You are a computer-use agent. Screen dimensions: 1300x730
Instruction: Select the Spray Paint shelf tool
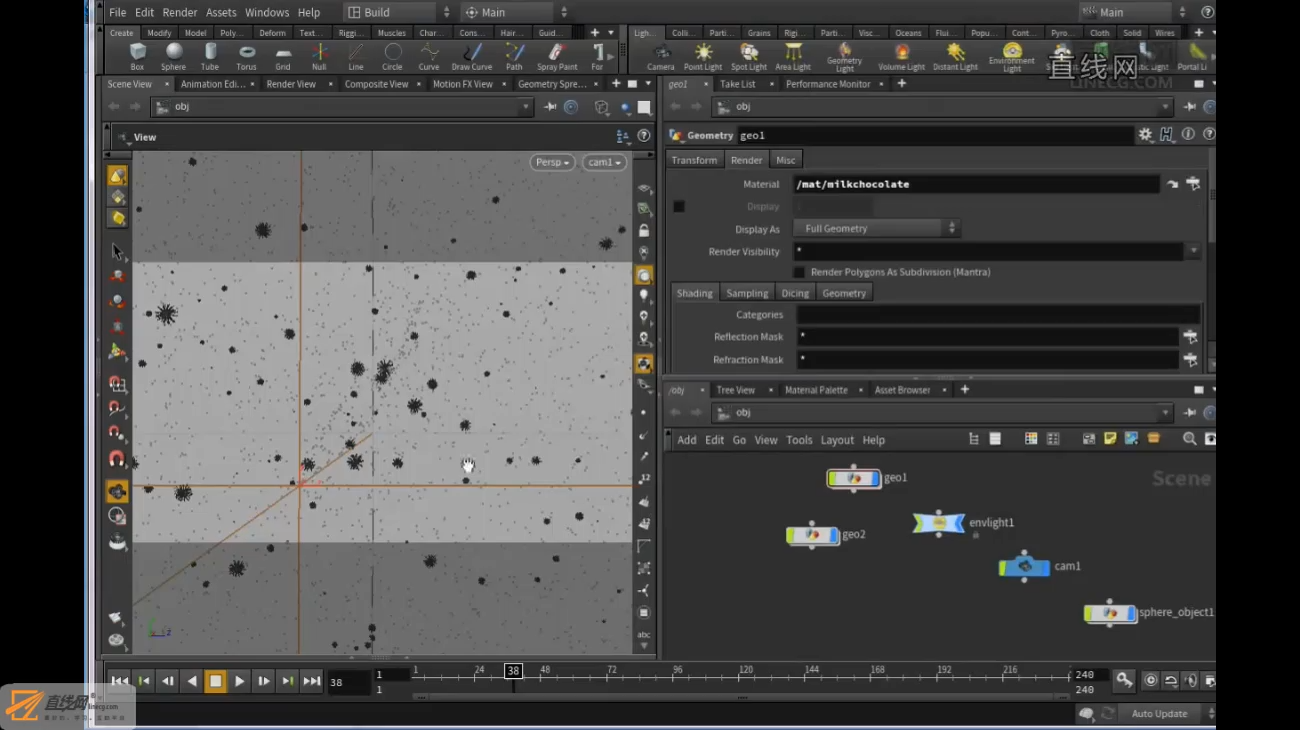(557, 56)
